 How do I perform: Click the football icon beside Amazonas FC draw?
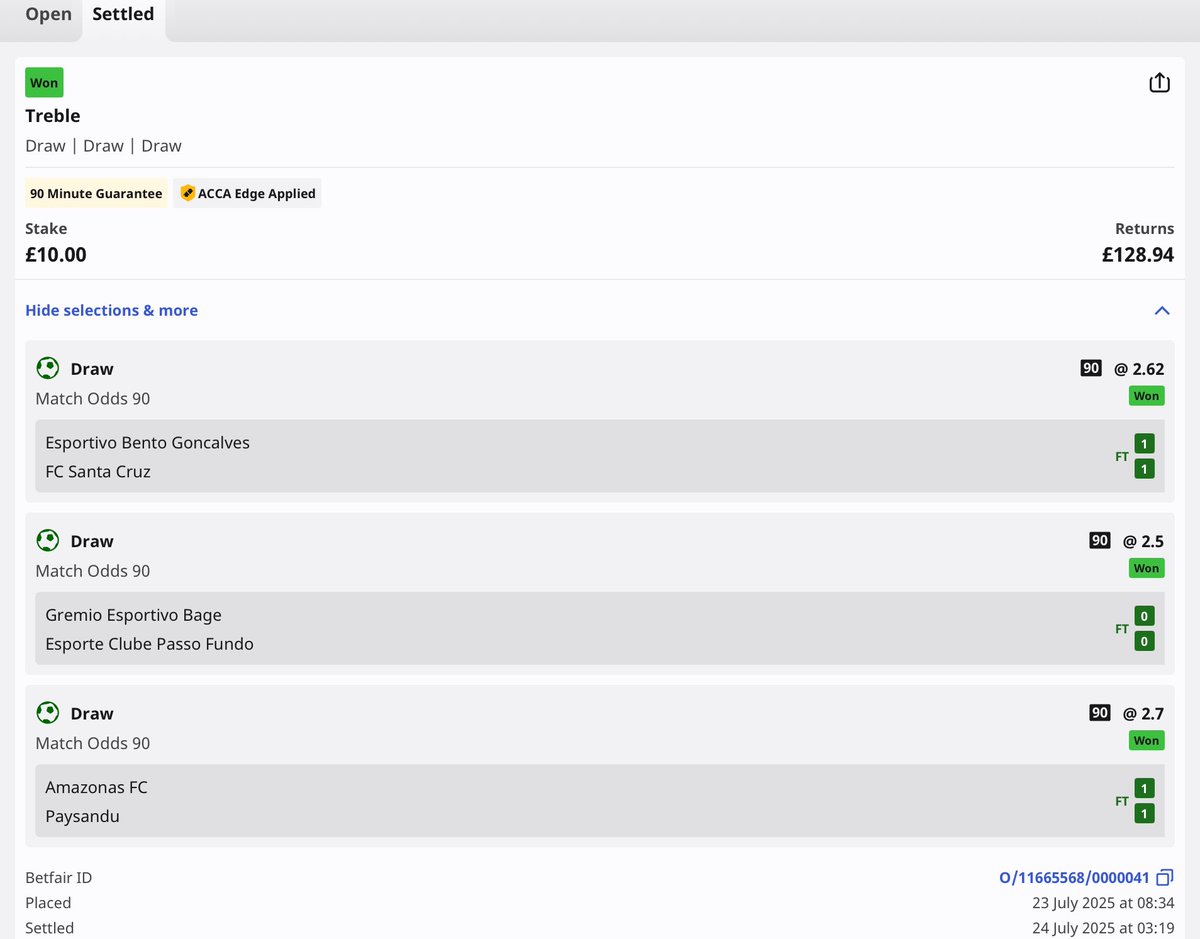[47, 713]
